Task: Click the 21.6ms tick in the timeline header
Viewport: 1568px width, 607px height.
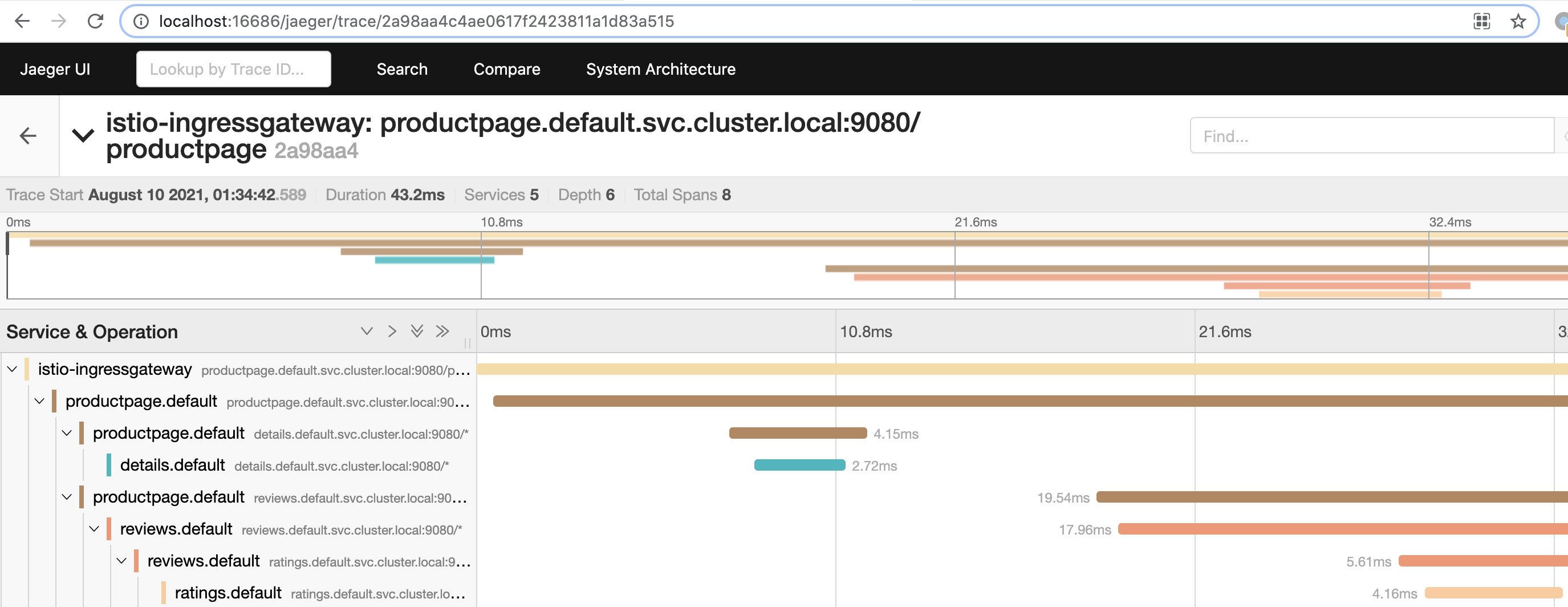Action: pos(1225,332)
